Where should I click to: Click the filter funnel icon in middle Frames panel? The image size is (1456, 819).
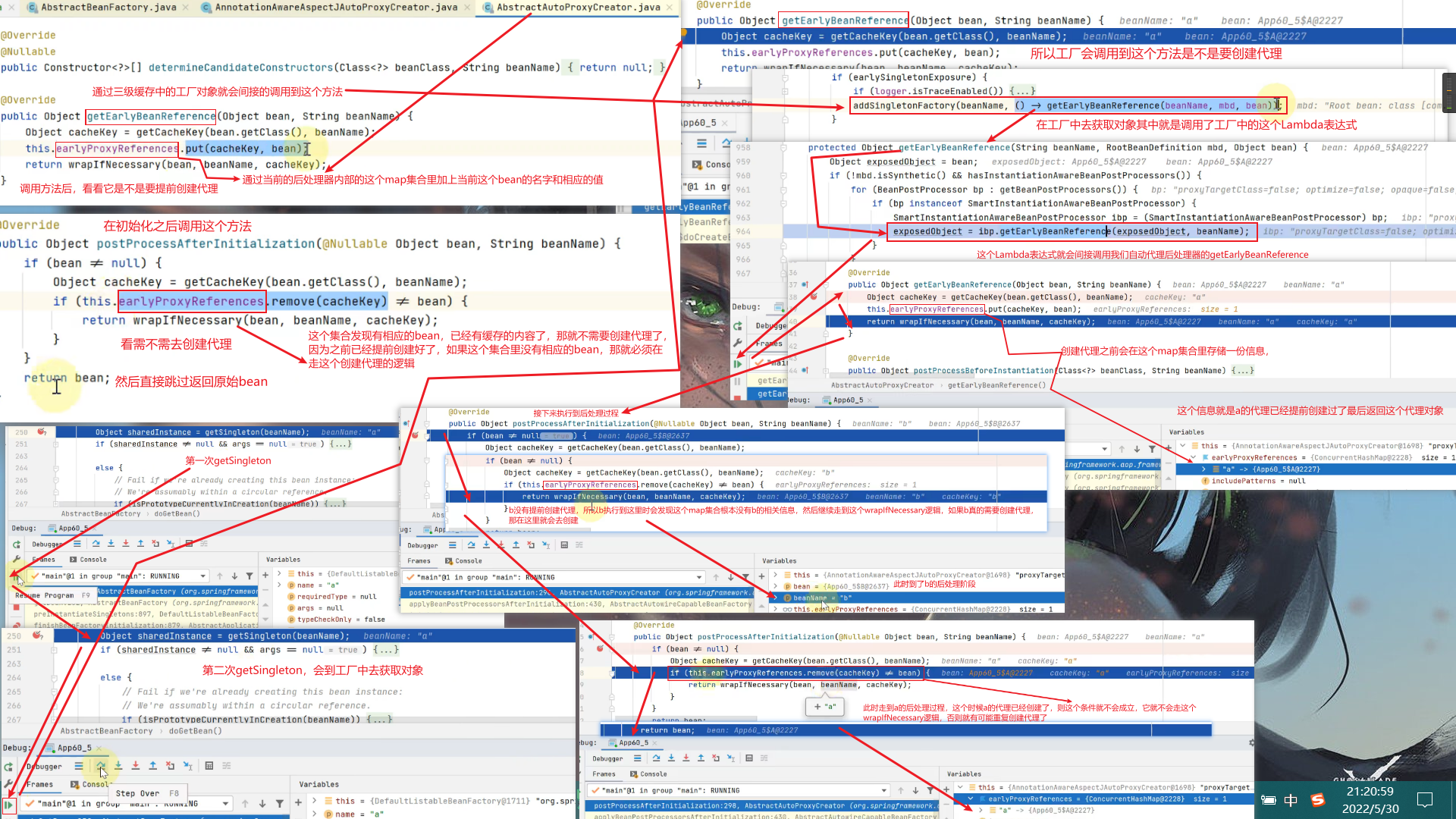pos(746,577)
